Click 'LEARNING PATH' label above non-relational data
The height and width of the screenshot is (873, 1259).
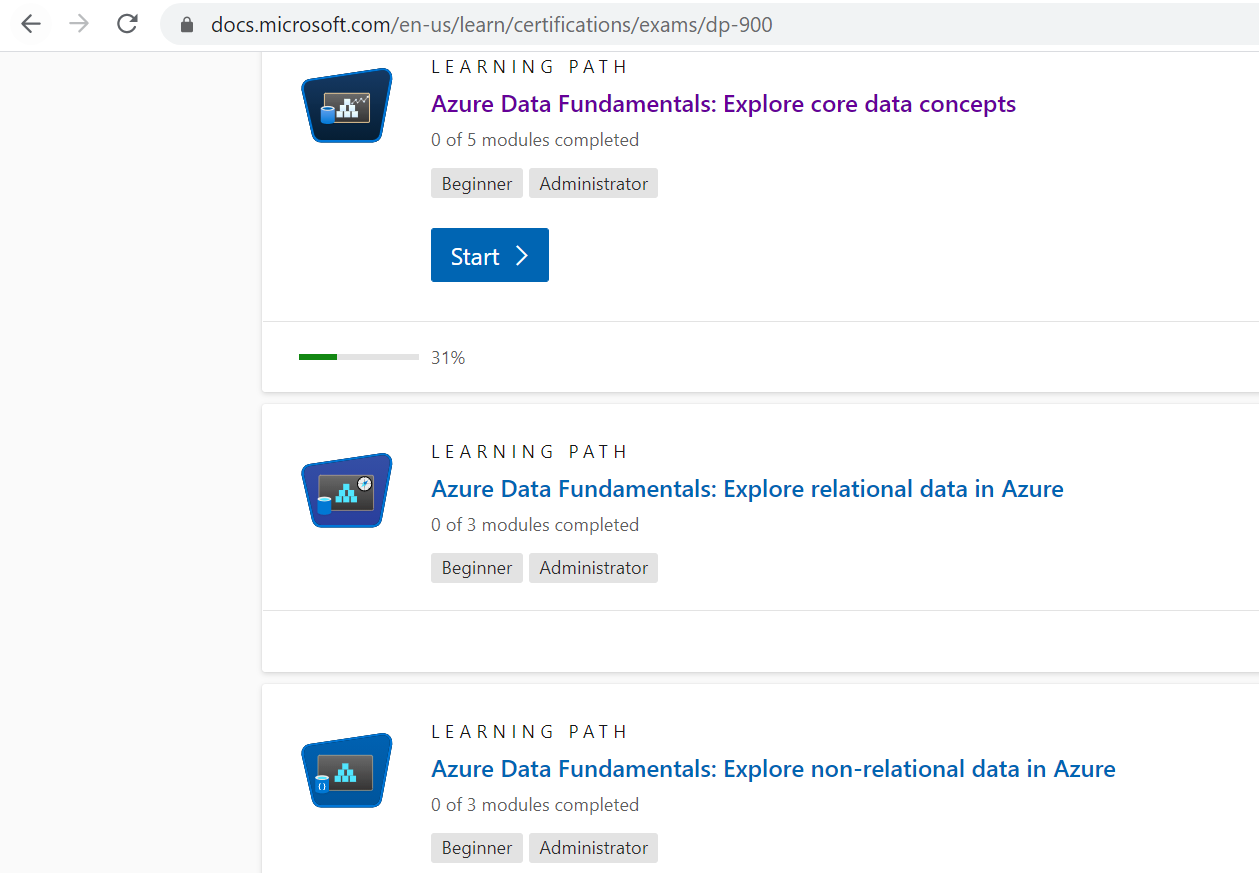[x=529, y=732]
